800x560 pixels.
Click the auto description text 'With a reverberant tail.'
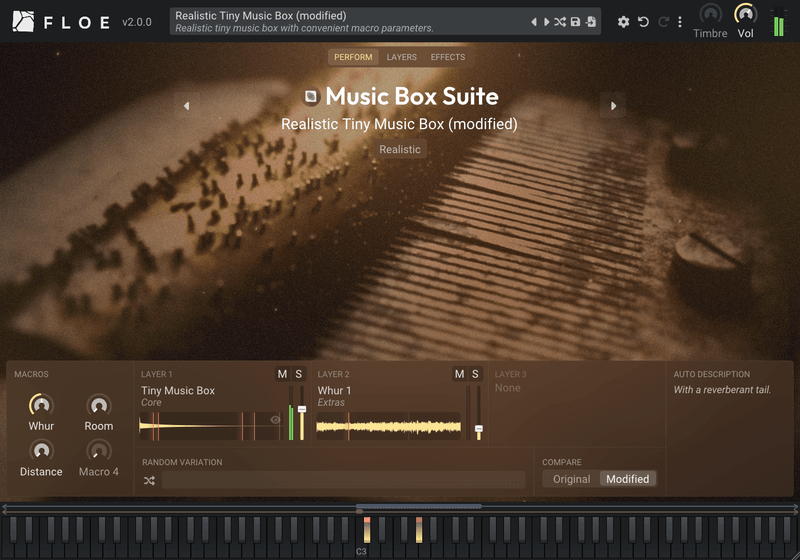(722, 390)
